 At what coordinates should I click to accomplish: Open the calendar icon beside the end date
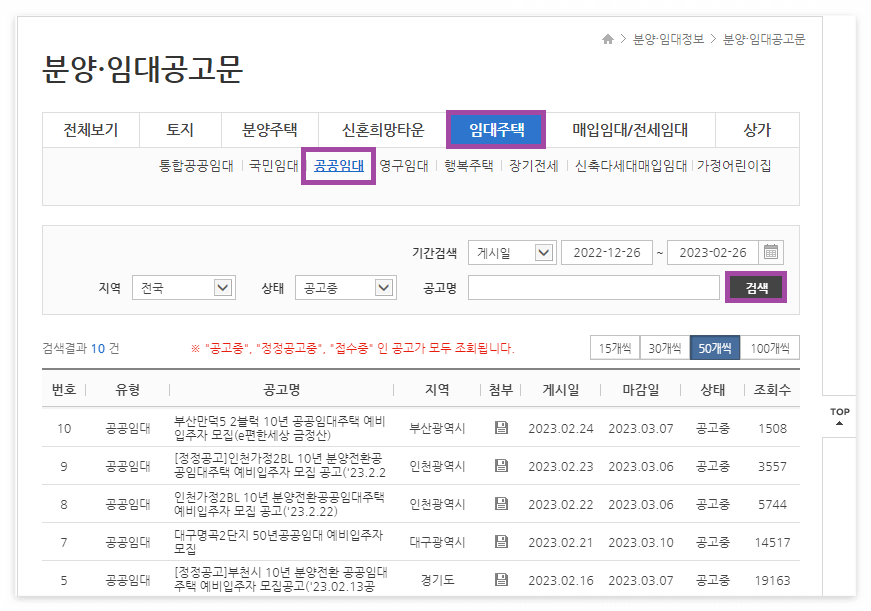coord(770,252)
